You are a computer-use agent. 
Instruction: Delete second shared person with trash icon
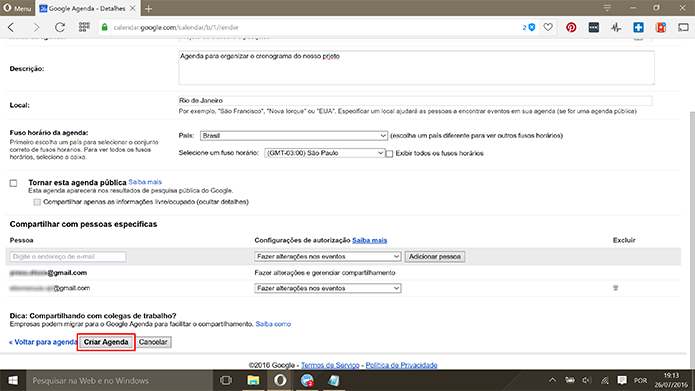(616, 288)
